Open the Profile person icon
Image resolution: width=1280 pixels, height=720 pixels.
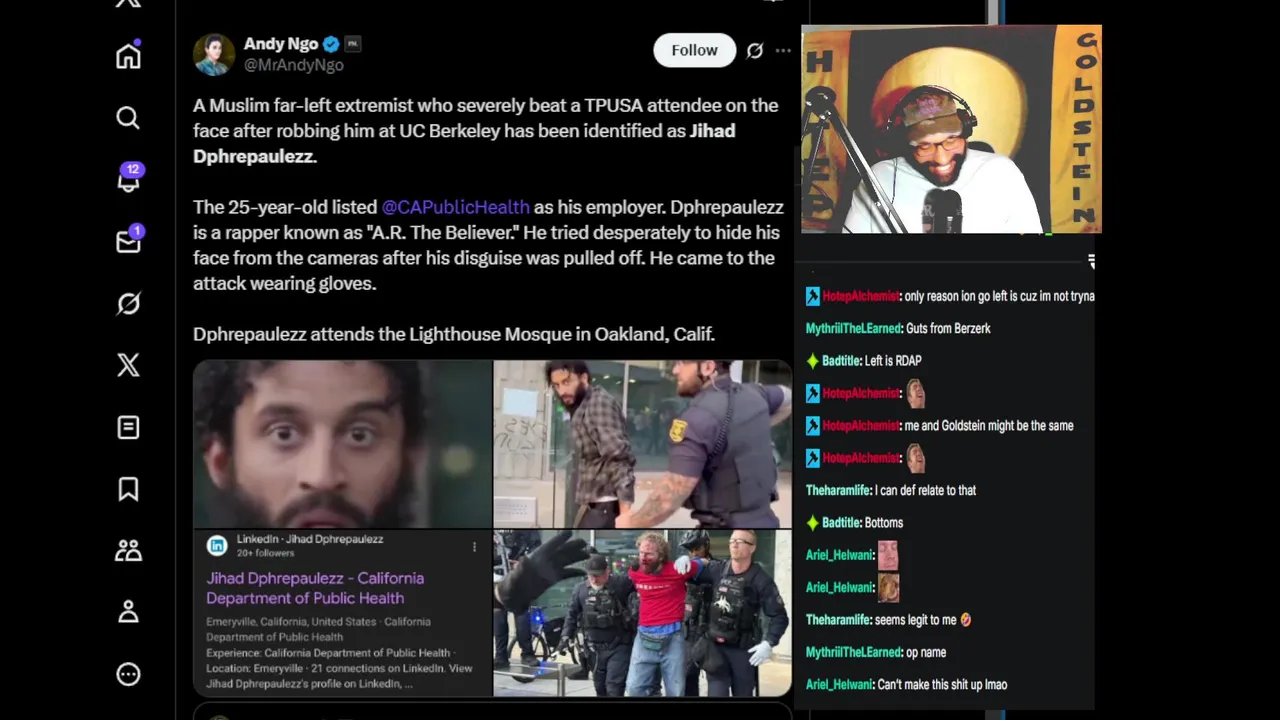128,612
